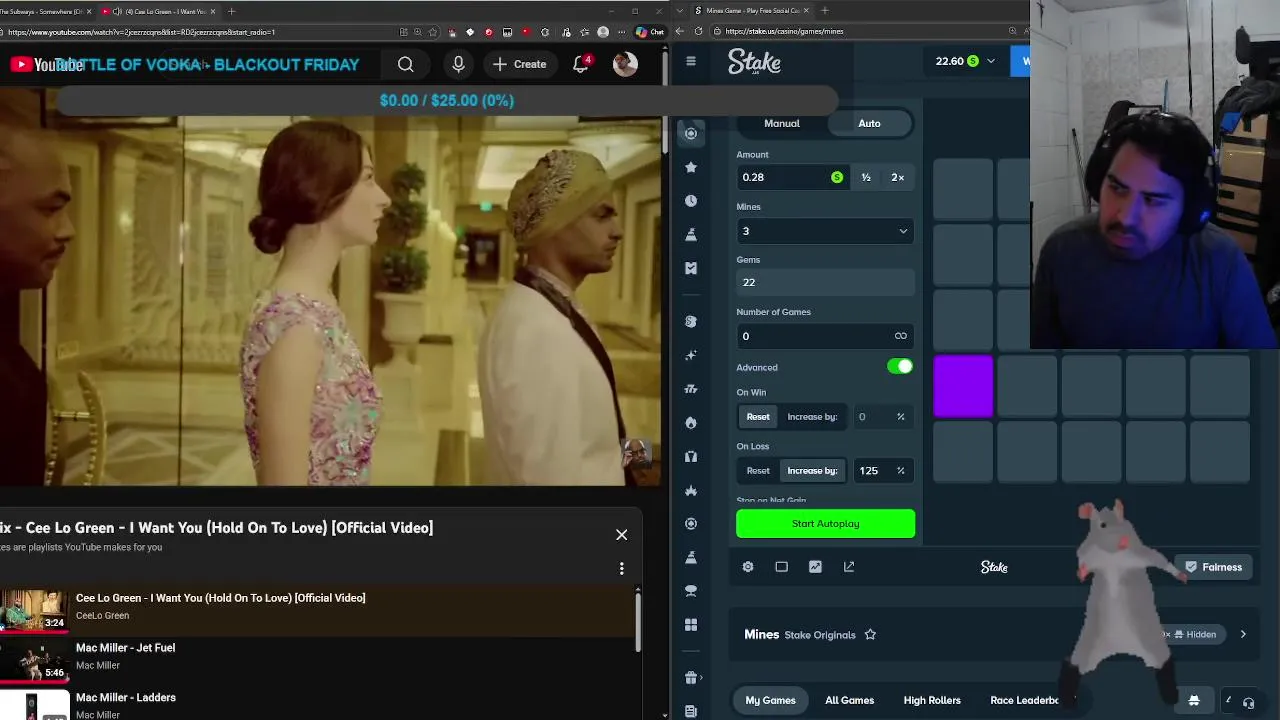Toggle theatre mode rectangle icon below game

click(x=781, y=567)
